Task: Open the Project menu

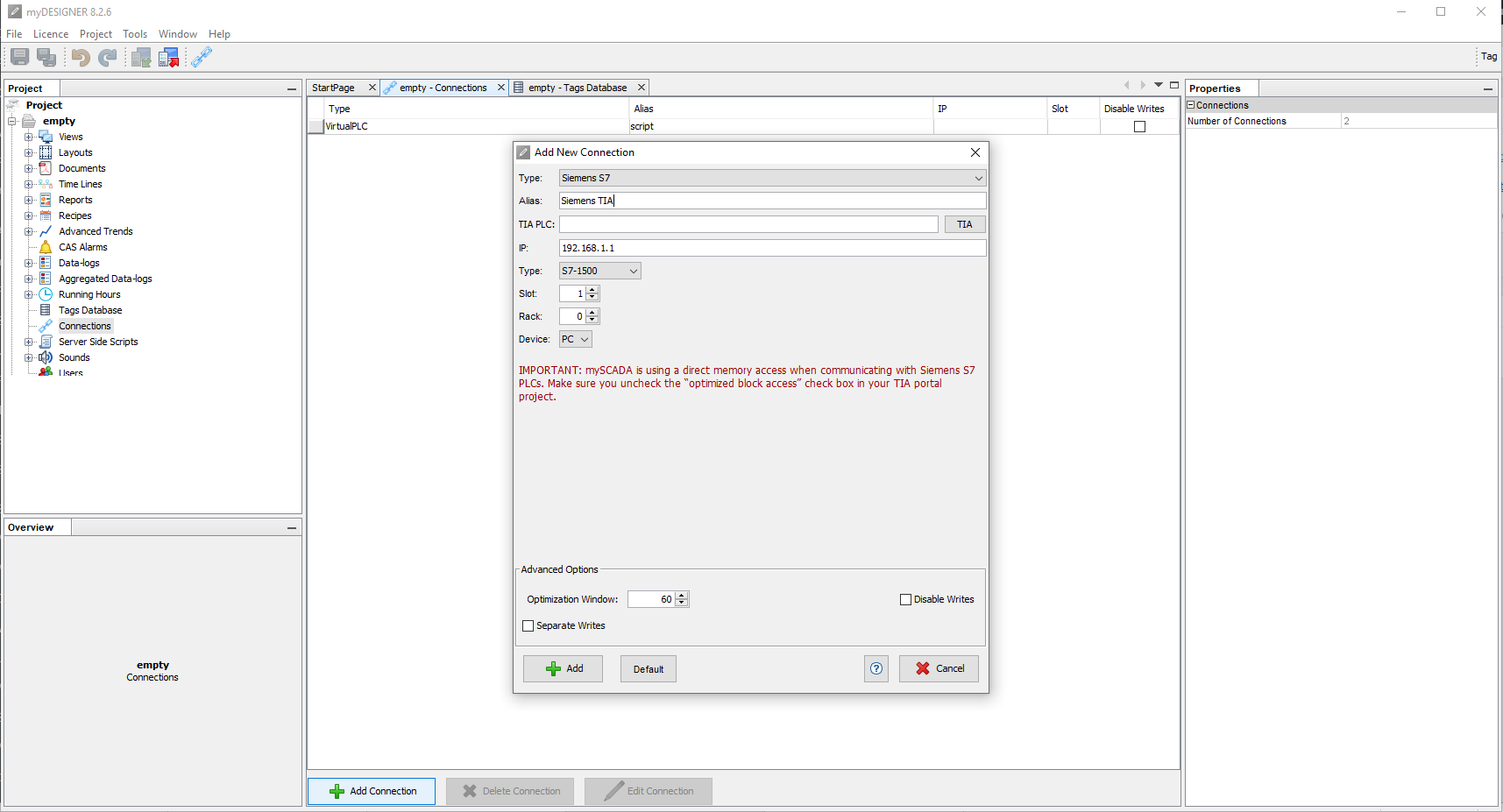Action: [96, 34]
